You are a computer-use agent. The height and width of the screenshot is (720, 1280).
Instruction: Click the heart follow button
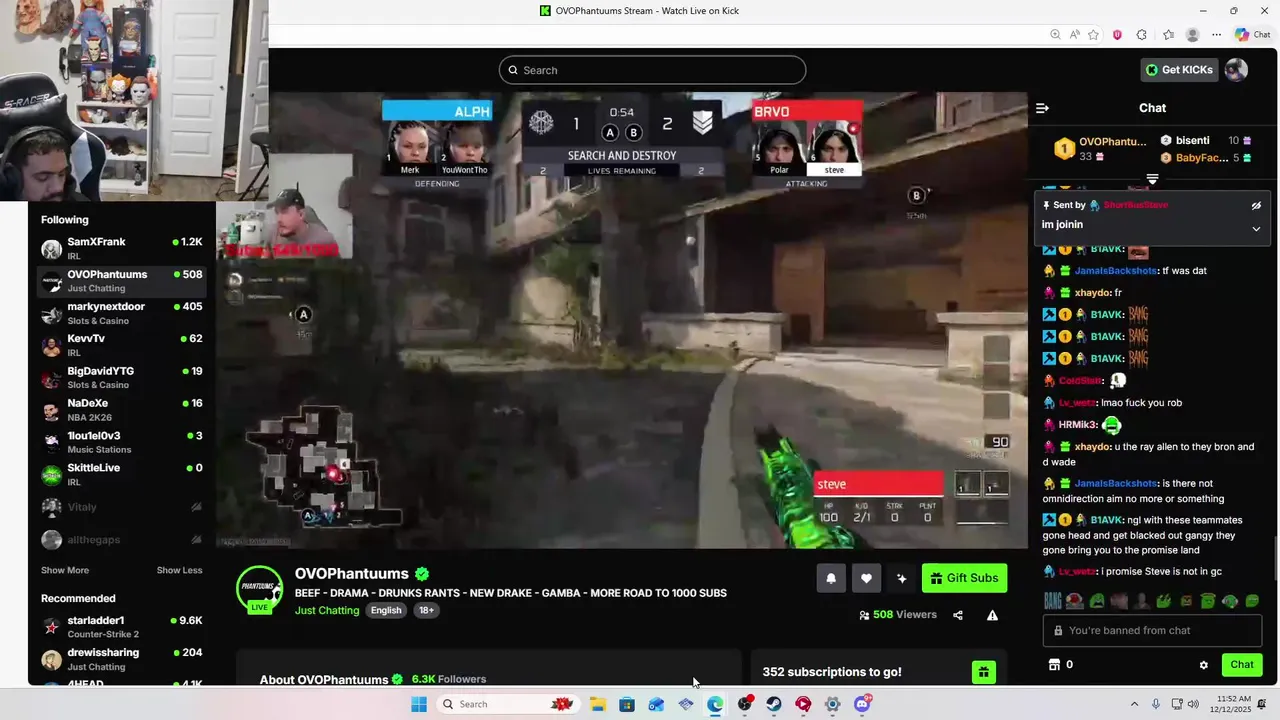coord(866,578)
